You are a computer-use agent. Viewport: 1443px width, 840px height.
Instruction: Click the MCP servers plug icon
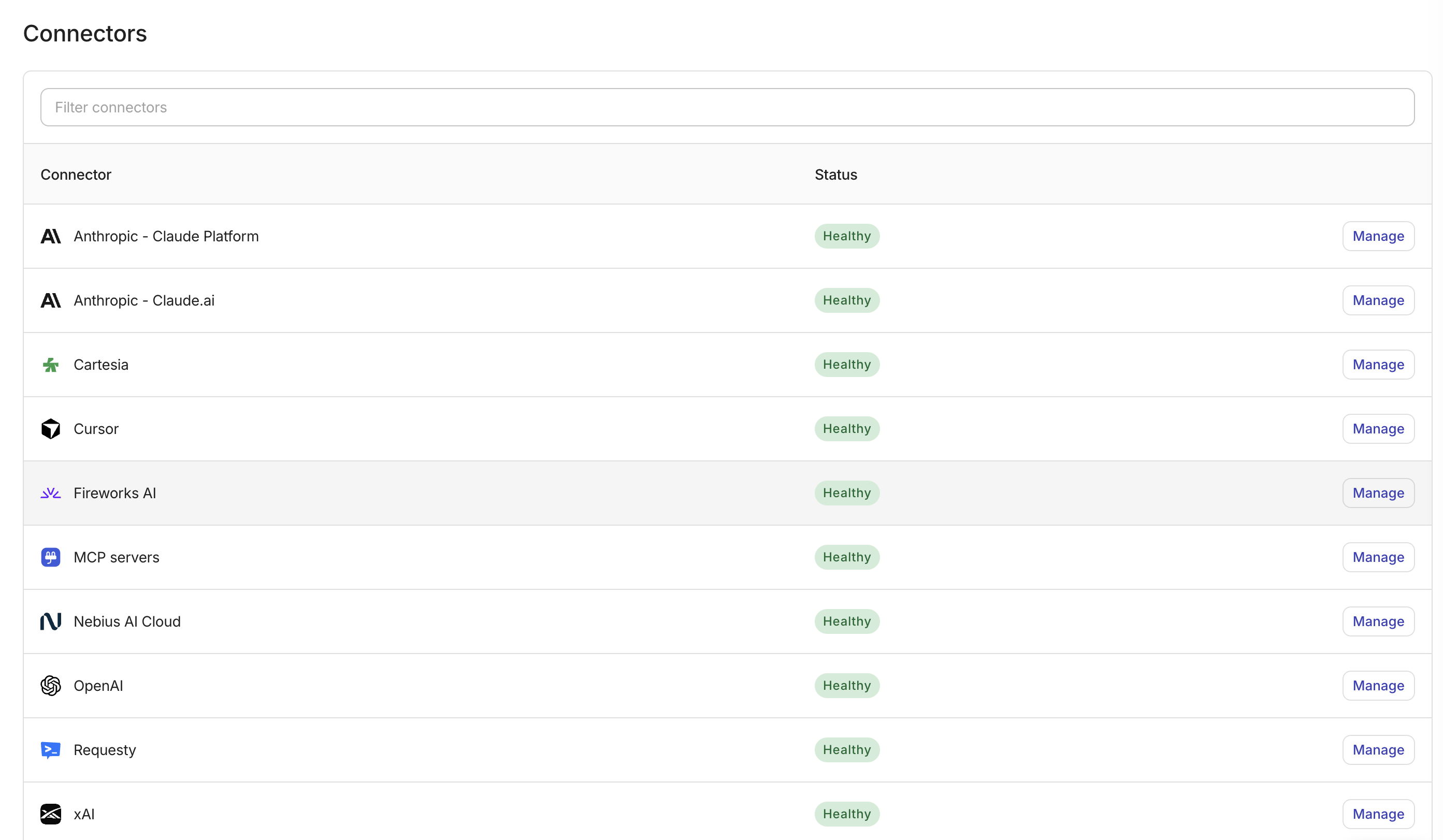[x=50, y=557]
